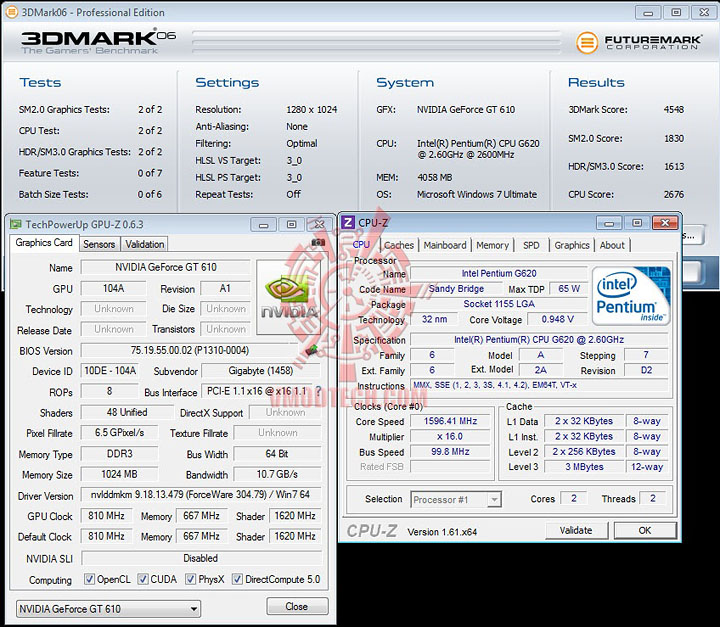720x627 pixels.
Task: Click the Memory Type DDR3 value
Action: click(119, 454)
